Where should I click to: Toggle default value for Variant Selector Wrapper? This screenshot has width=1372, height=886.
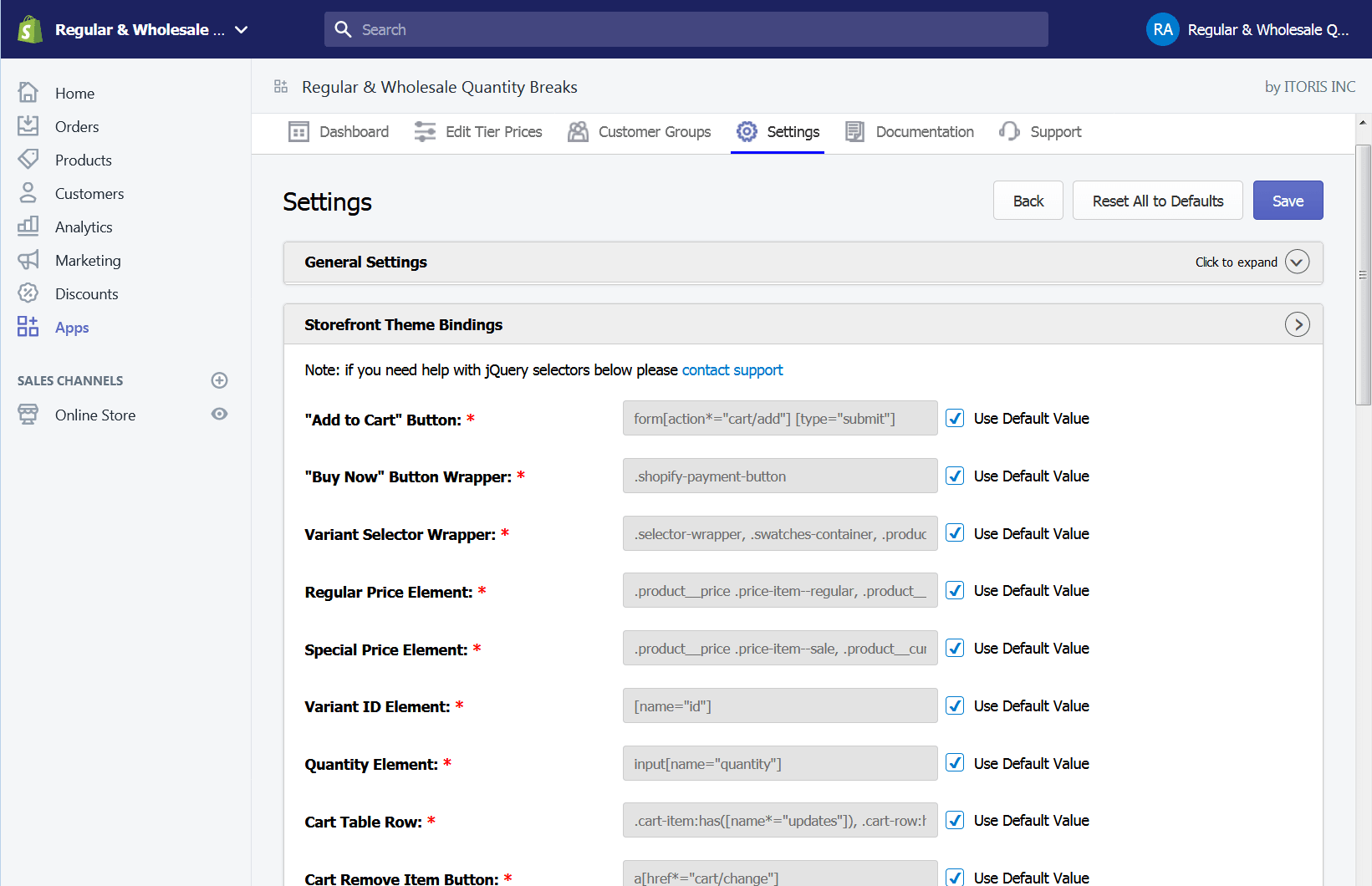tap(955, 533)
